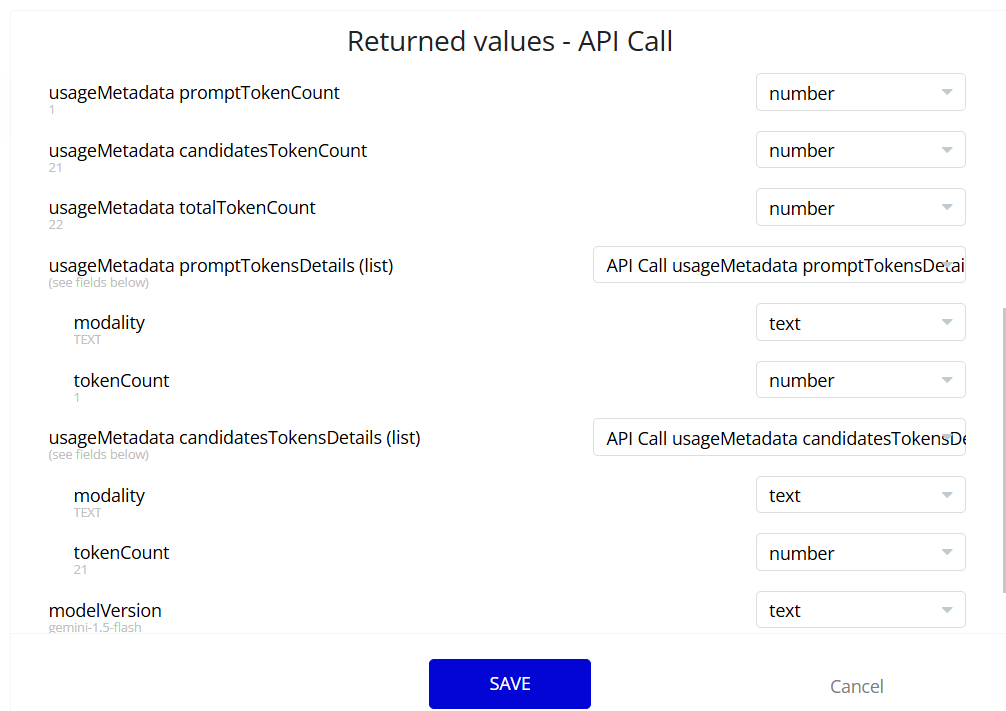Click the candidatesTokenCount dropdown arrow icon
1006x711 pixels.
click(x=946, y=150)
